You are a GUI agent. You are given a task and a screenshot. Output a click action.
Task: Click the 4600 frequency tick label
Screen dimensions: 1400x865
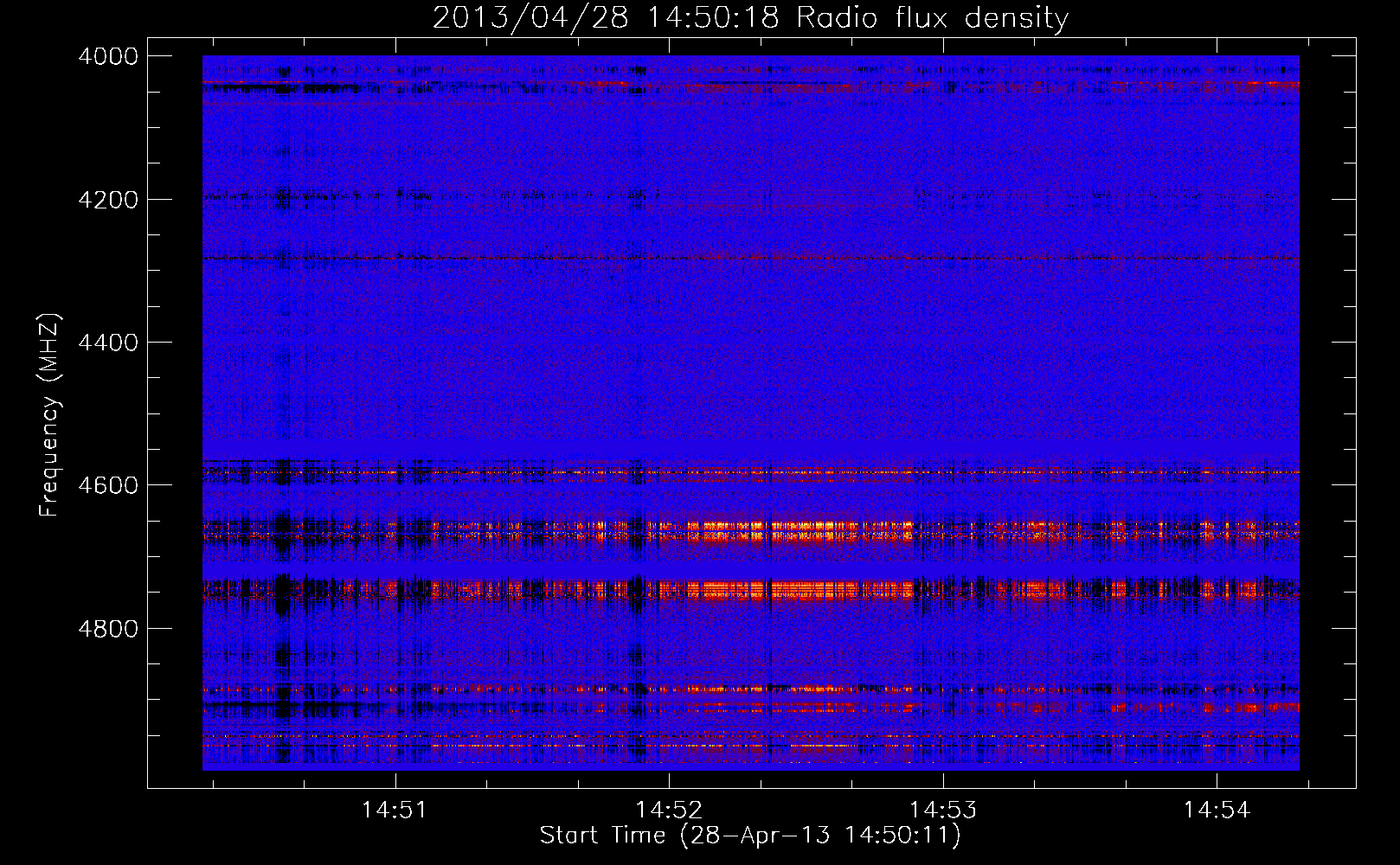click(108, 485)
